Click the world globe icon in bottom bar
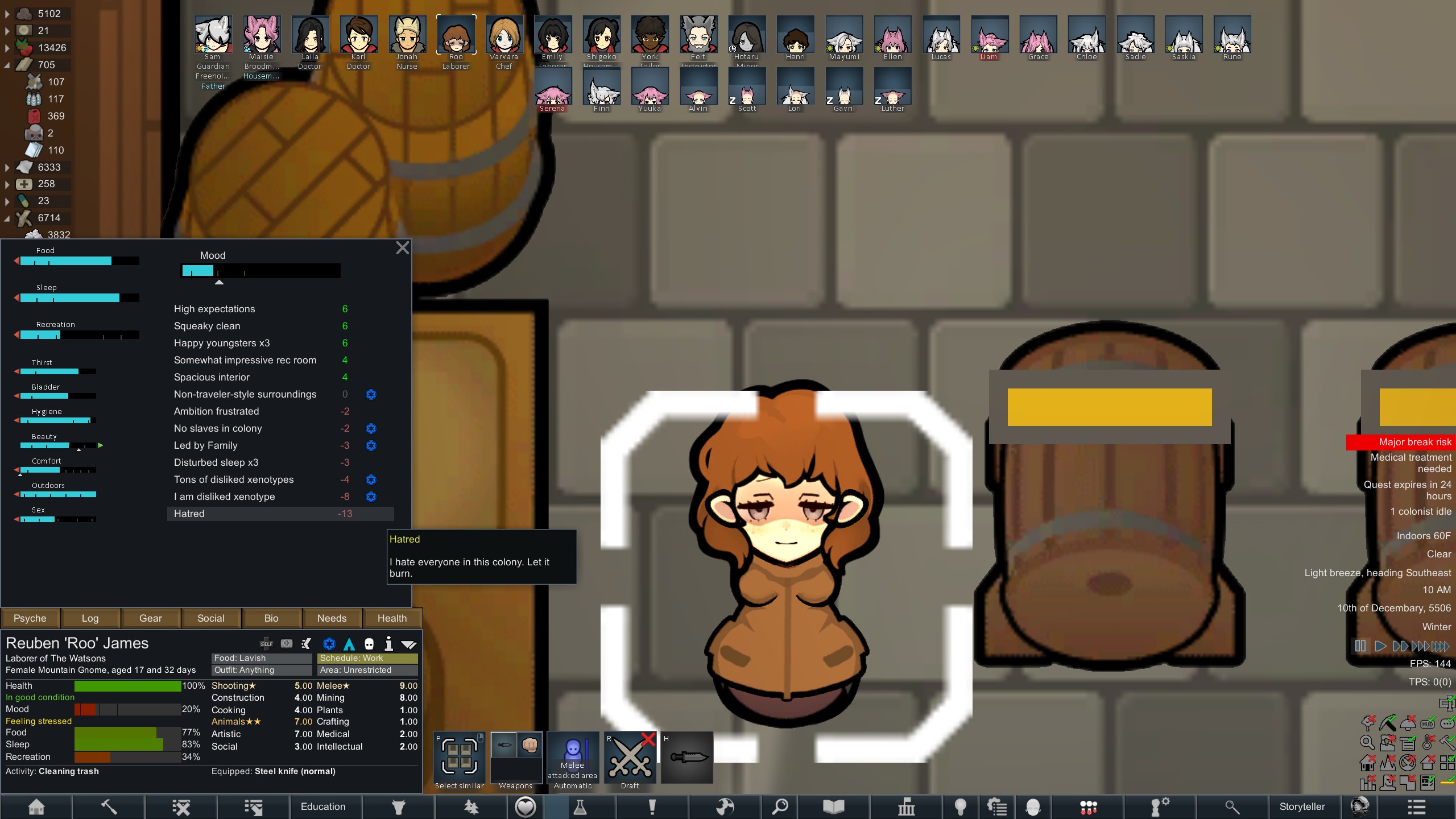 point(725,806)
